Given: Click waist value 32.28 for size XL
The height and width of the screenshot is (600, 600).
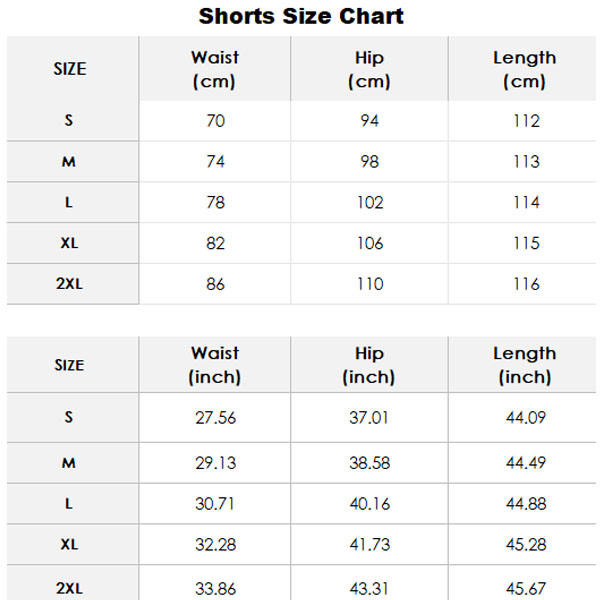Looking at the screenshot, I should tap(215, 545).
